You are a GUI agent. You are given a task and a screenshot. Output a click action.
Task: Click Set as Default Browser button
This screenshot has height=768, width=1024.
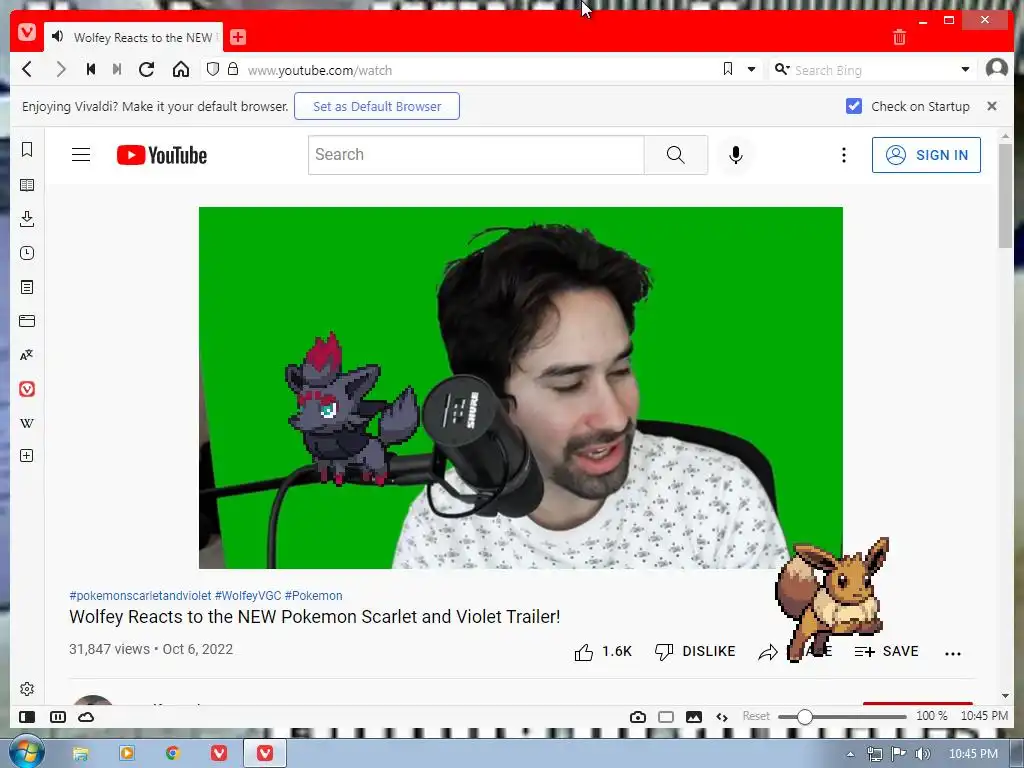pyautogui.click(x=377, y=106)
